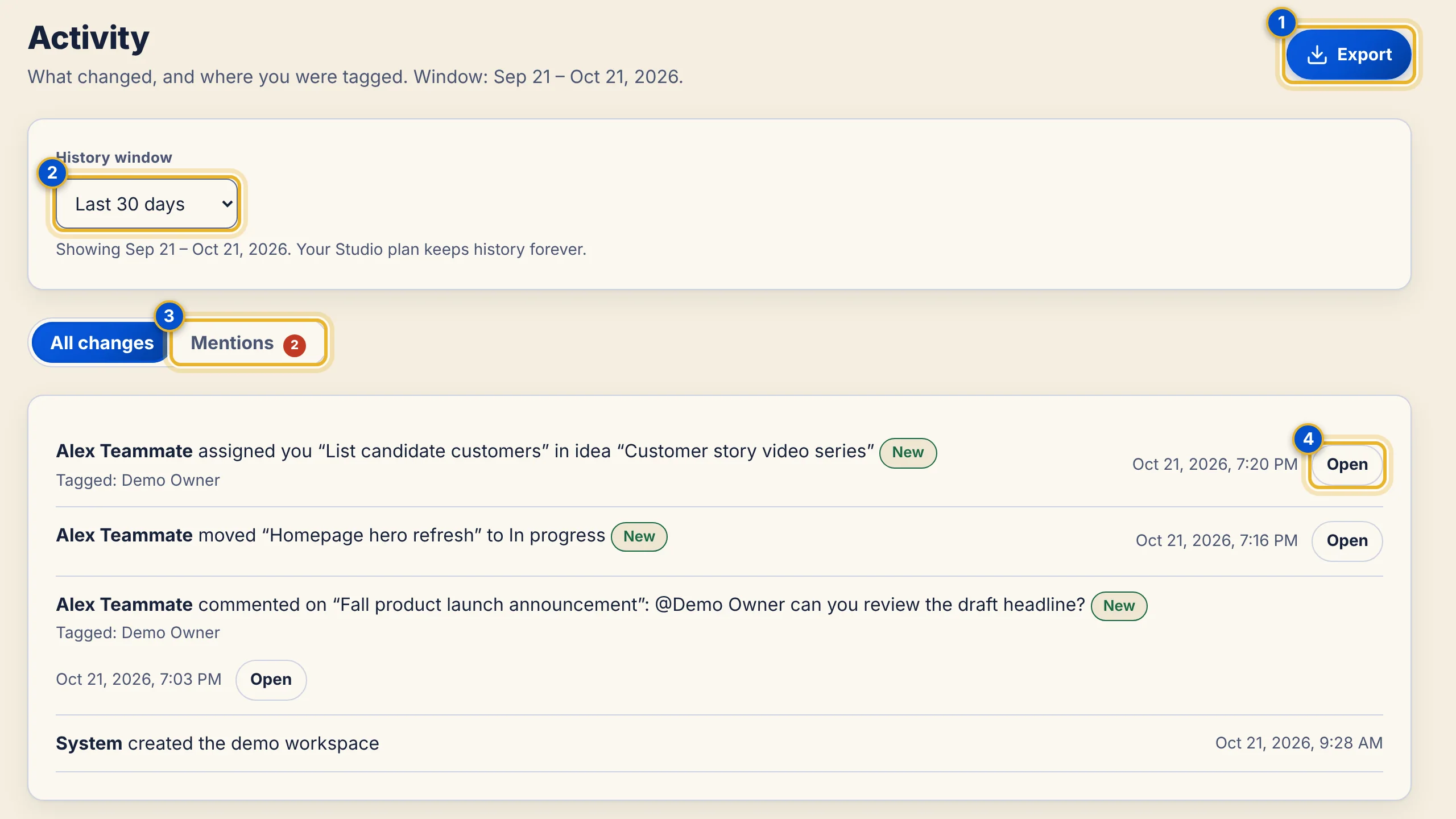Click the "What changed, and where you were tagged" subtitle

pos(355,77)
